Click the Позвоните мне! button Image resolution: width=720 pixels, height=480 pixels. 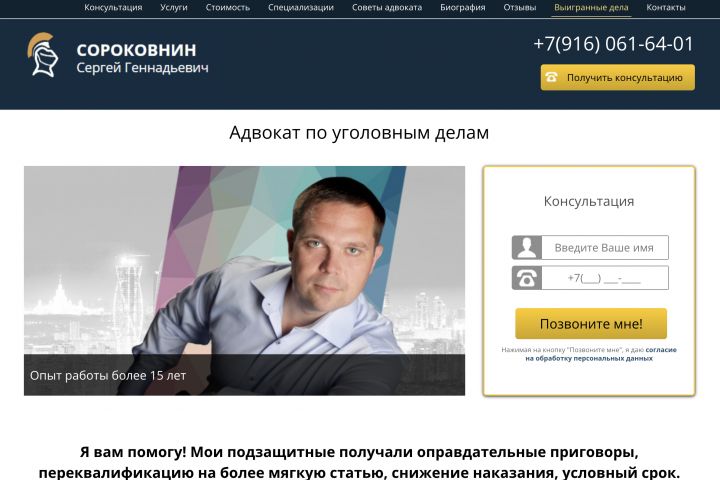pyautogui.click(x=591, y=324)
